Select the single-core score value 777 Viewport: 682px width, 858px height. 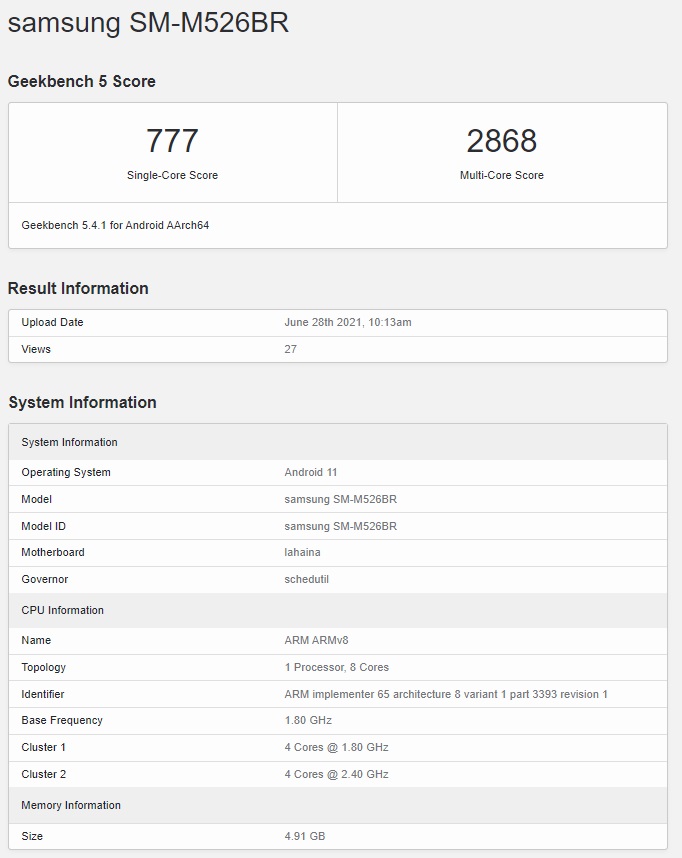click(172, 141)
